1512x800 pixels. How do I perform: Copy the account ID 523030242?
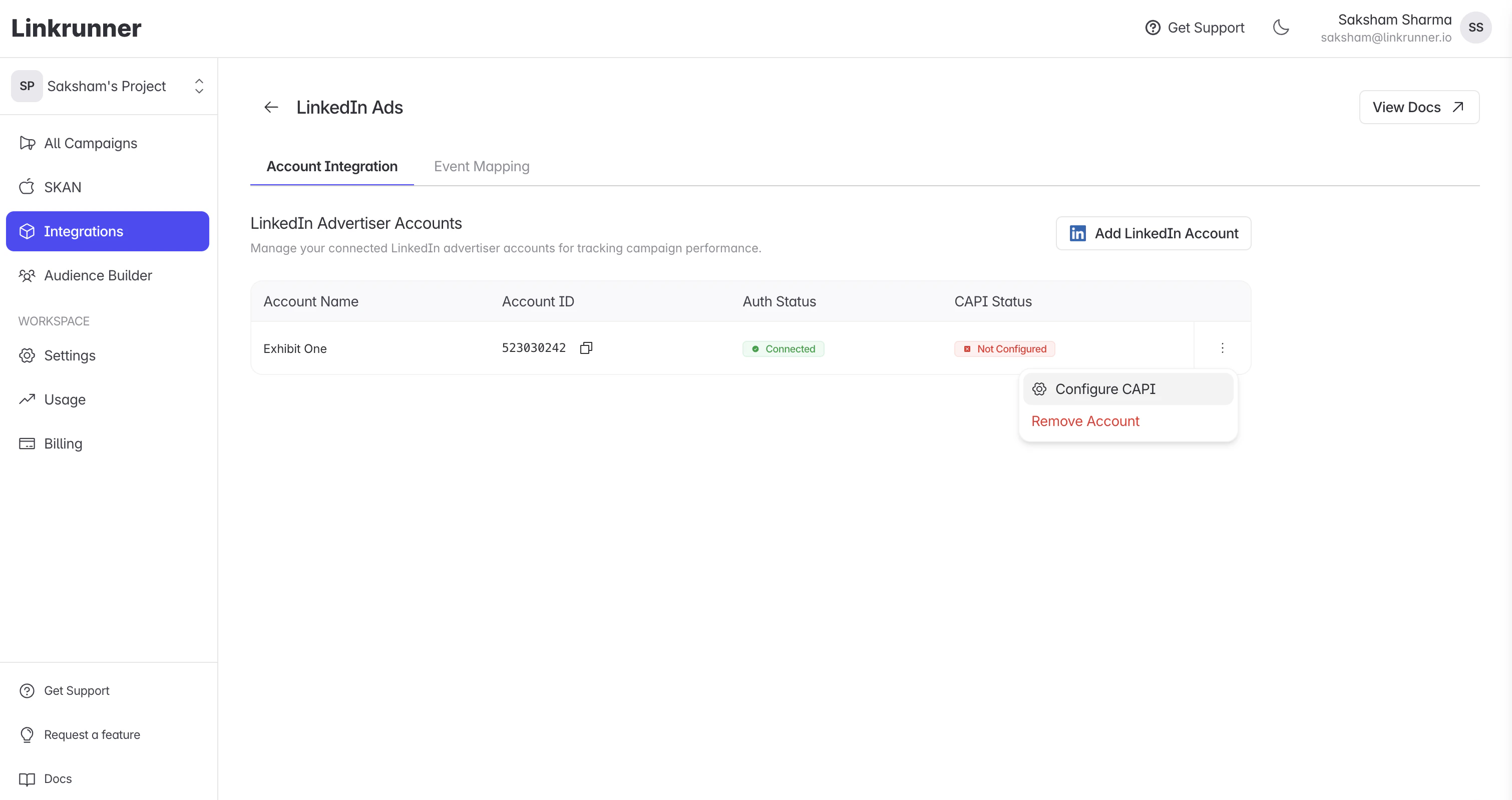click(586, 348)
